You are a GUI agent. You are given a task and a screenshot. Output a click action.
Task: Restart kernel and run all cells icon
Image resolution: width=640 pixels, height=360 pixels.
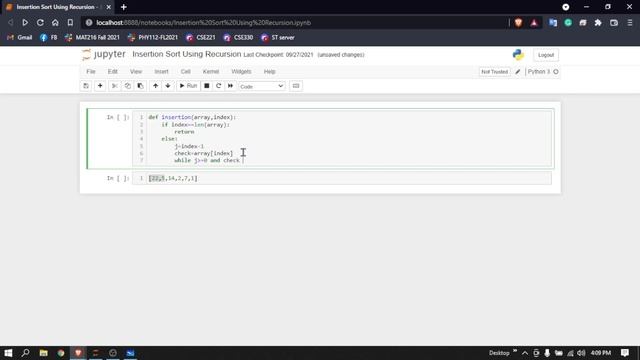230,86
